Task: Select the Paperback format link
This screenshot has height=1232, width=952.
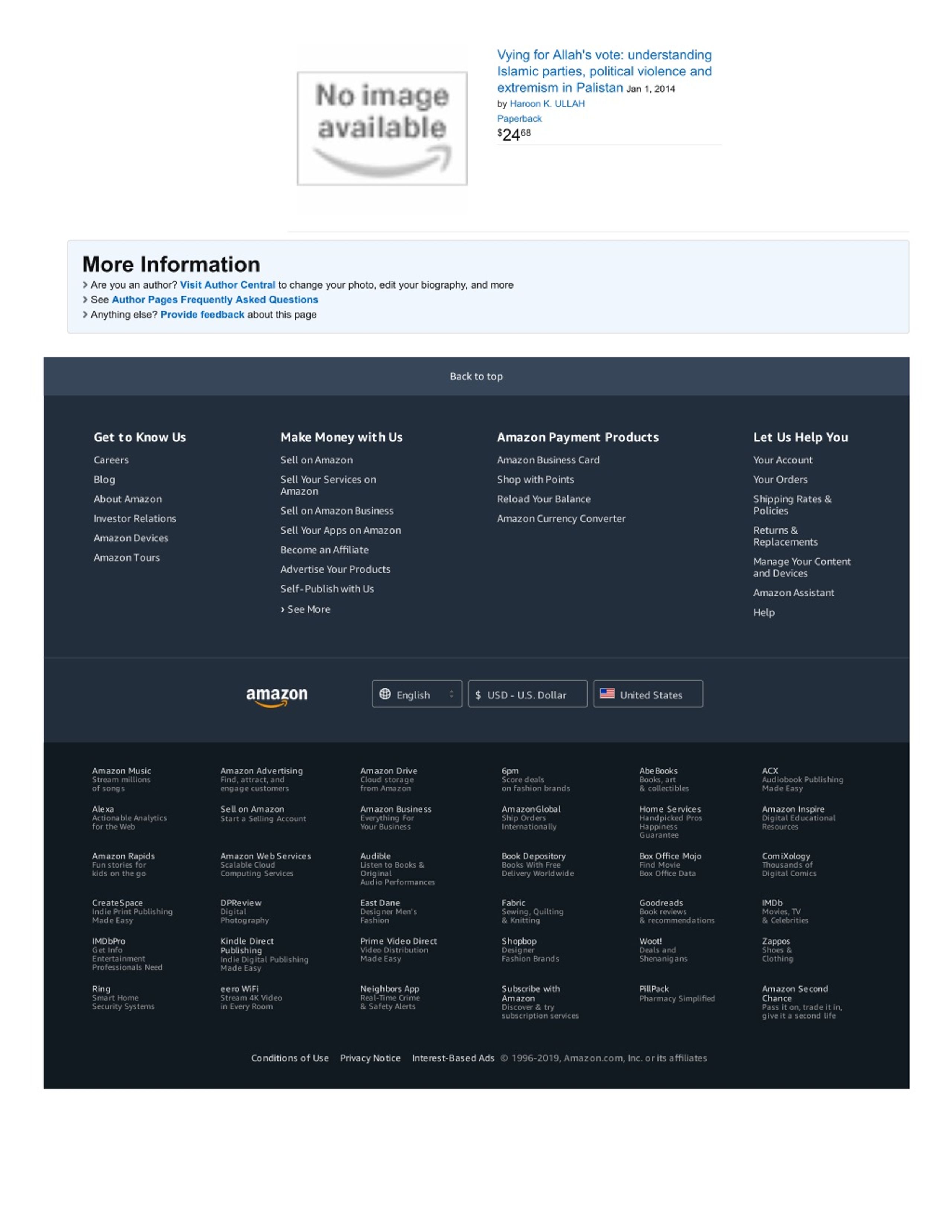Action: (519, 119)
